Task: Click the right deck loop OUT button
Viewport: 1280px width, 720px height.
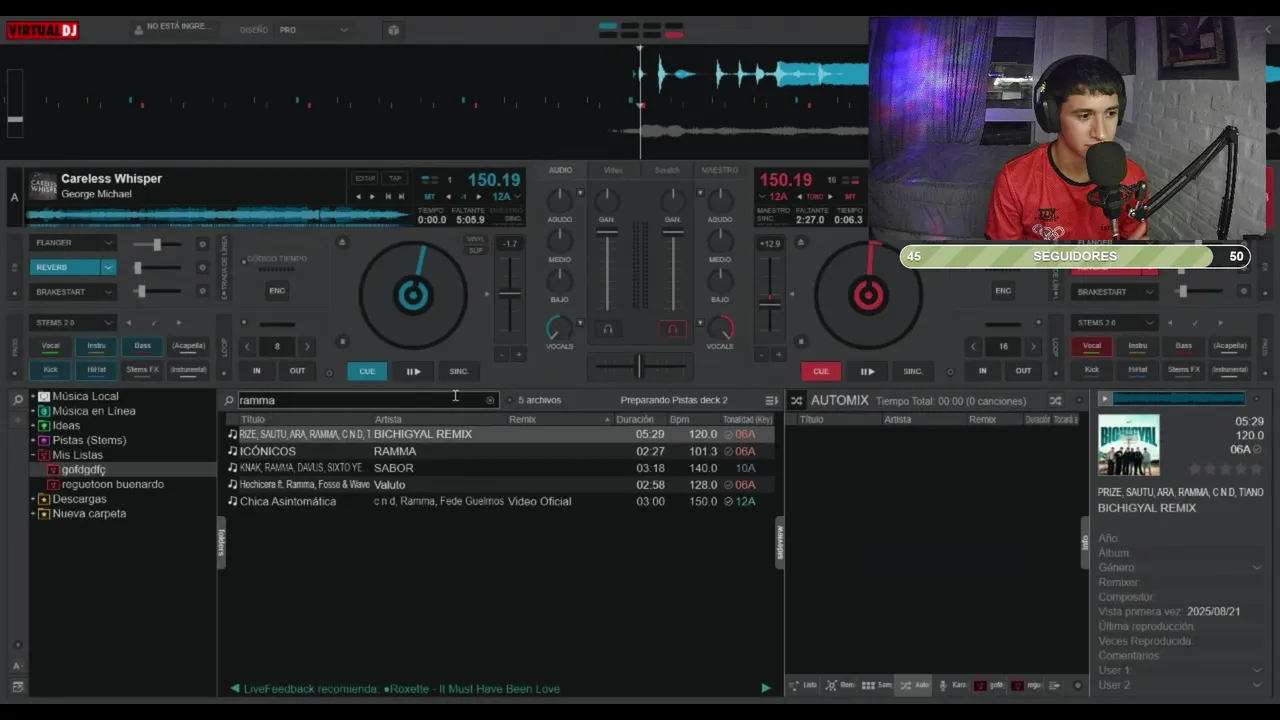Action: click(x=1023, y=371)
